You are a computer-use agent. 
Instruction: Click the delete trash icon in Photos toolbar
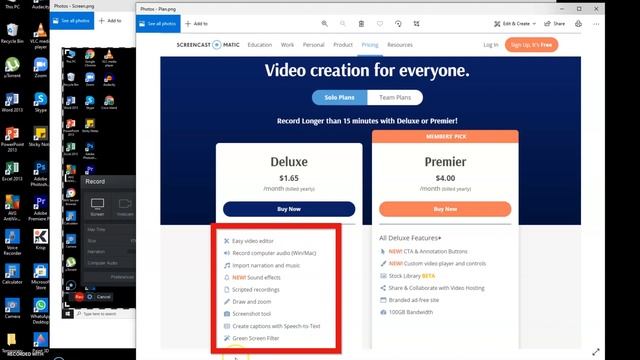(x=361, y=24)
